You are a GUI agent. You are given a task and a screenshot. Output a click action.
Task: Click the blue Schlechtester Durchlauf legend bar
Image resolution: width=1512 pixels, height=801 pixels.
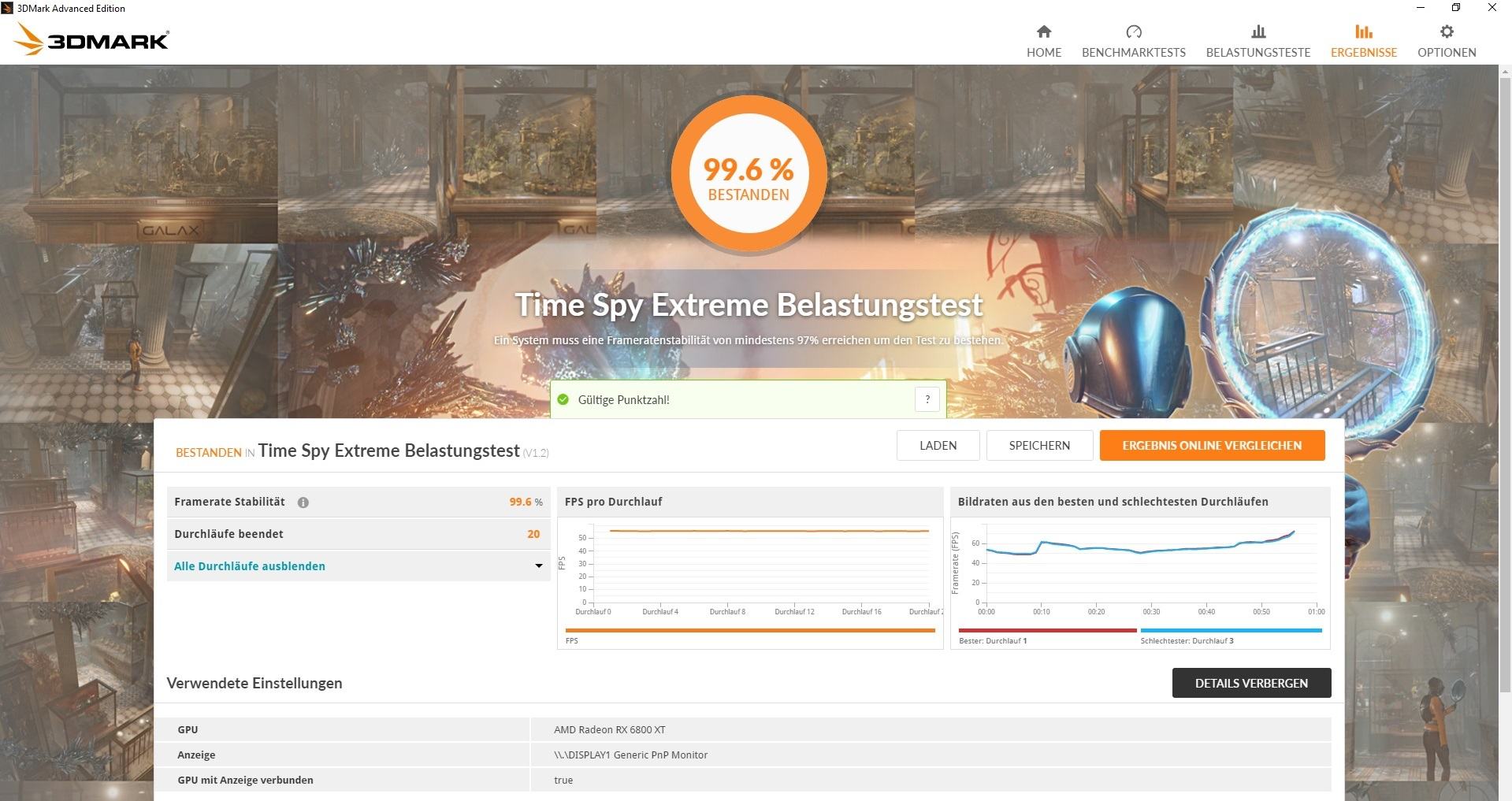(1231, 630)
